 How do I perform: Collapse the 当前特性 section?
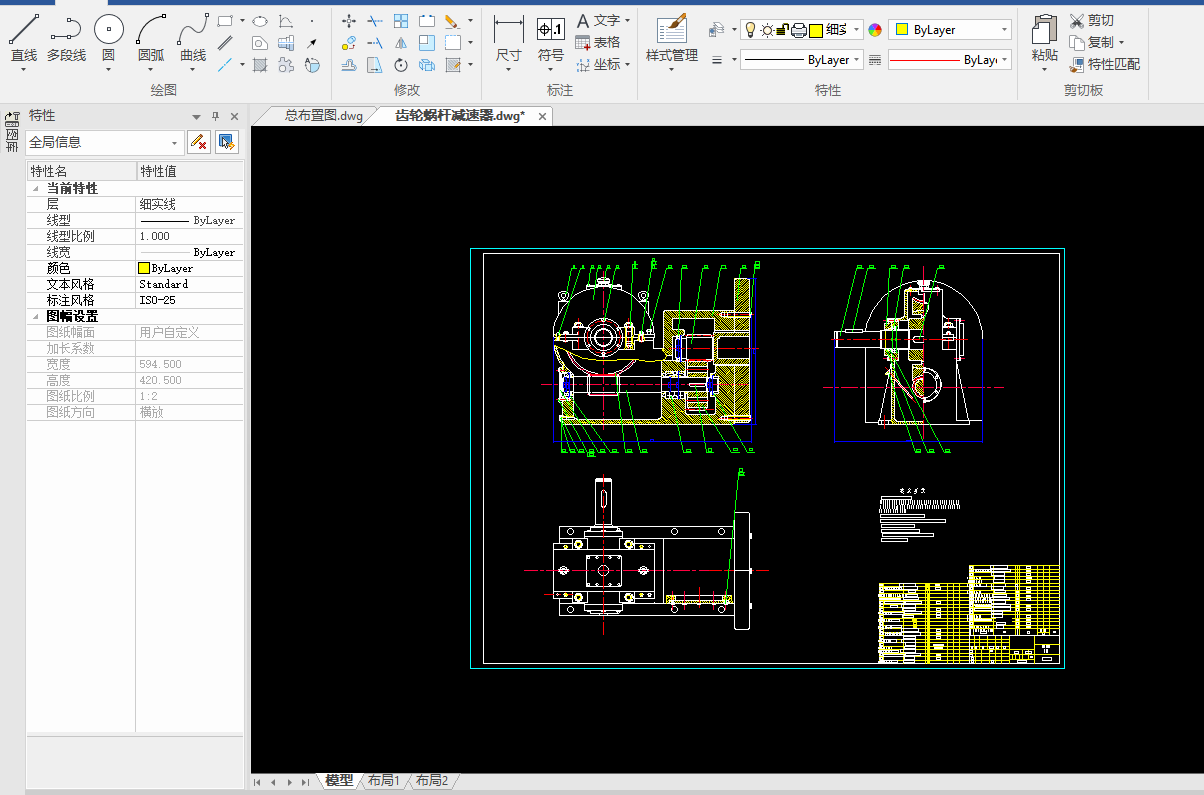pos(37,188)
